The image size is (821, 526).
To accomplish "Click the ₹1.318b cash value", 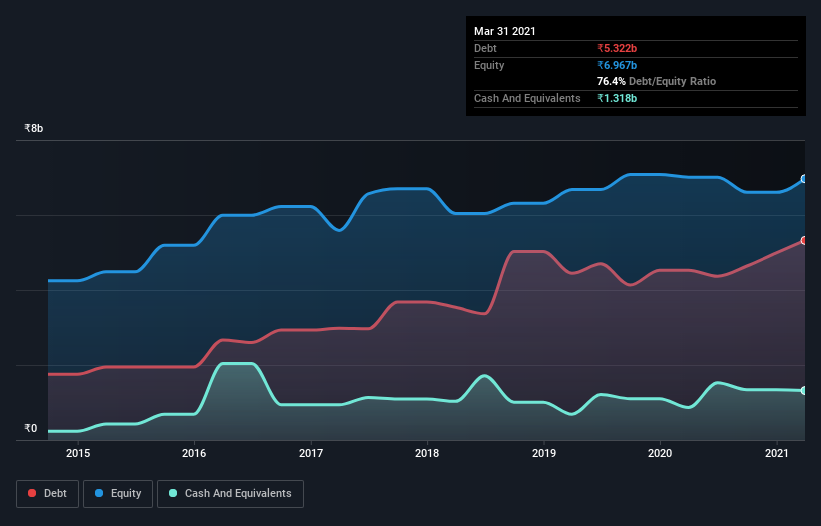I will (x=617, y=98).
